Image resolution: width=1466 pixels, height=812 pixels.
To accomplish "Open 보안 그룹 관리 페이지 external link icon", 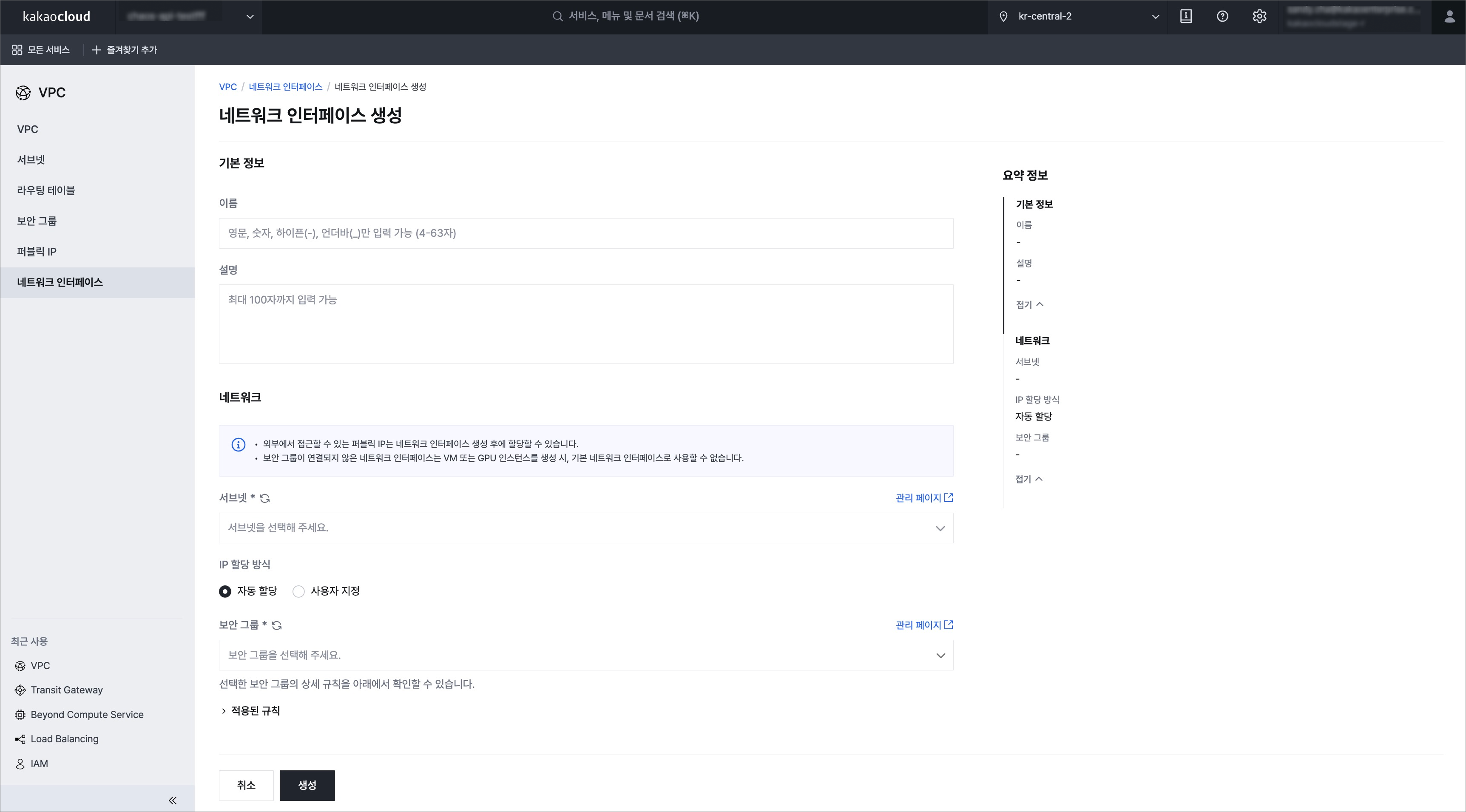I will pos(948,624).
